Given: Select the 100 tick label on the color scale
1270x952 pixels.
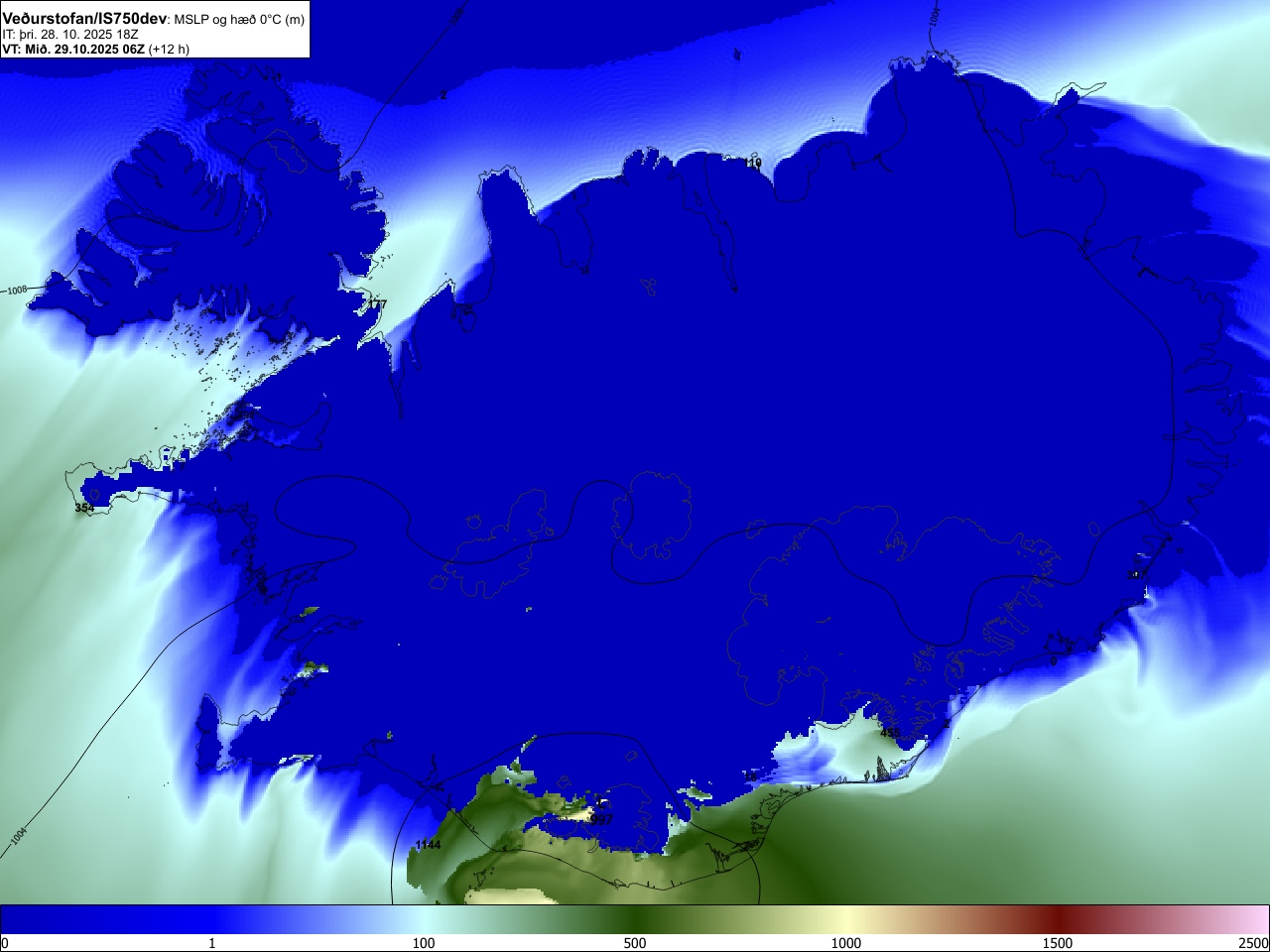Looking at the screenshot, I should [424, 943].
